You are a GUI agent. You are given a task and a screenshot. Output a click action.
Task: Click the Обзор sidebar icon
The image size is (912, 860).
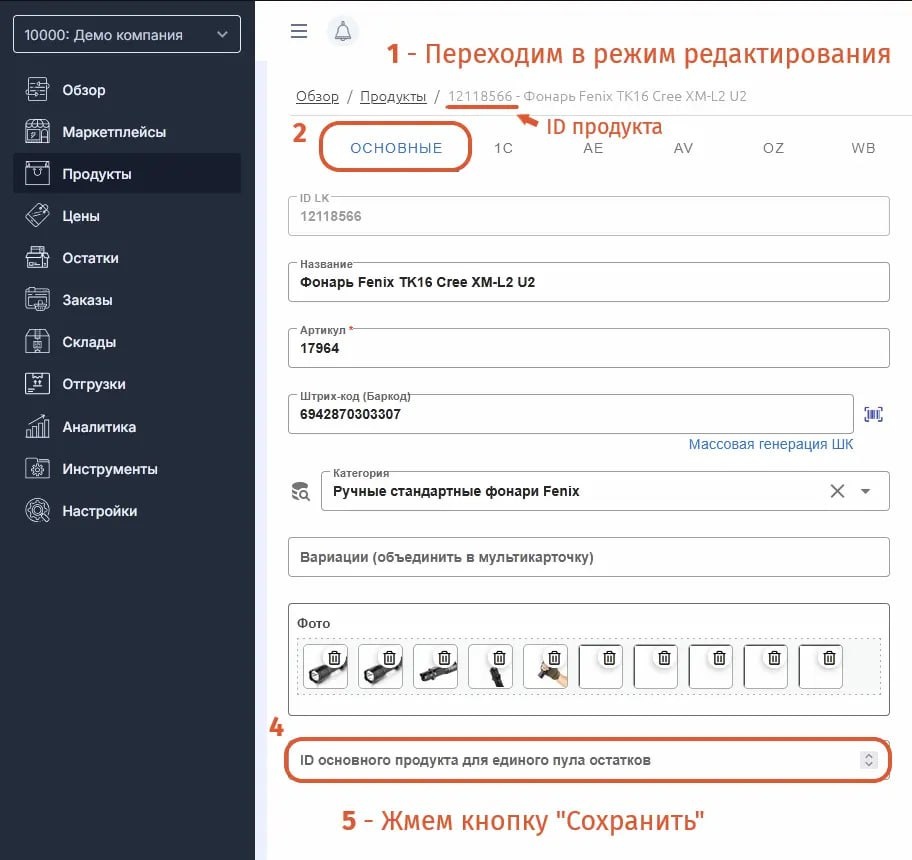(x=37, y=90)
